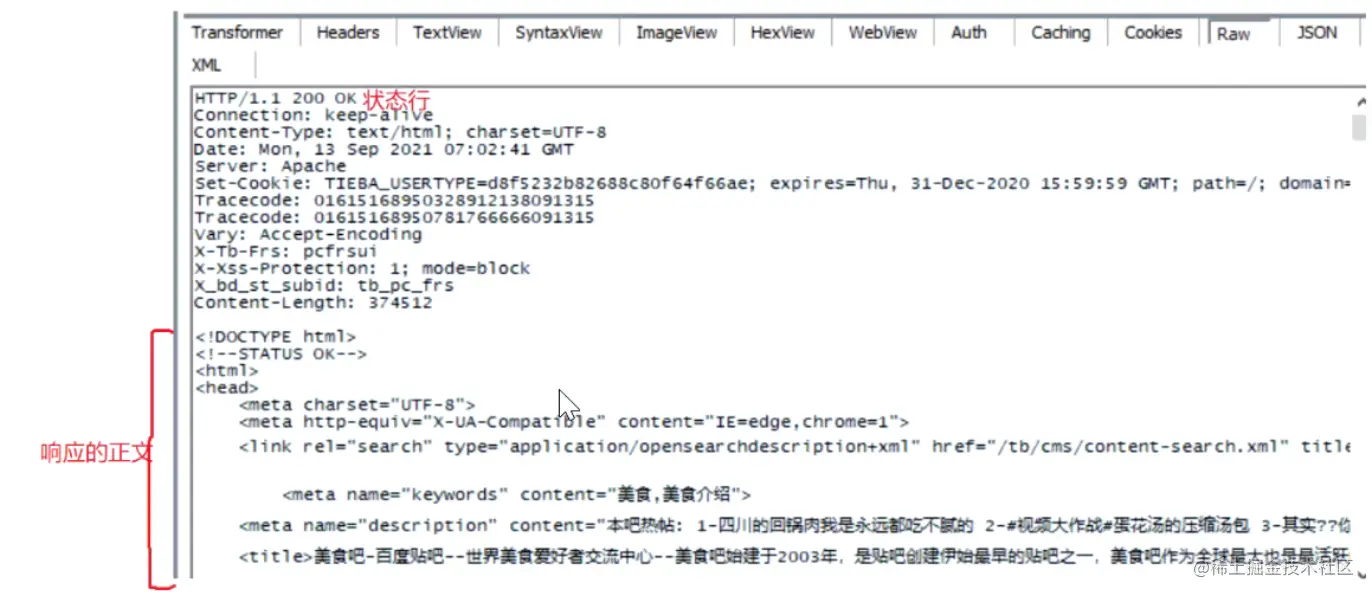
Task: Click the '<html>' tag line
Action: (226, 371)
